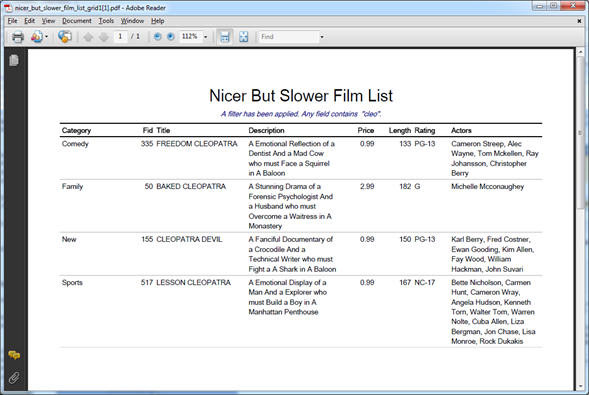Click the length value 150
The image size is (589, 395).
[x=405, y=239]
